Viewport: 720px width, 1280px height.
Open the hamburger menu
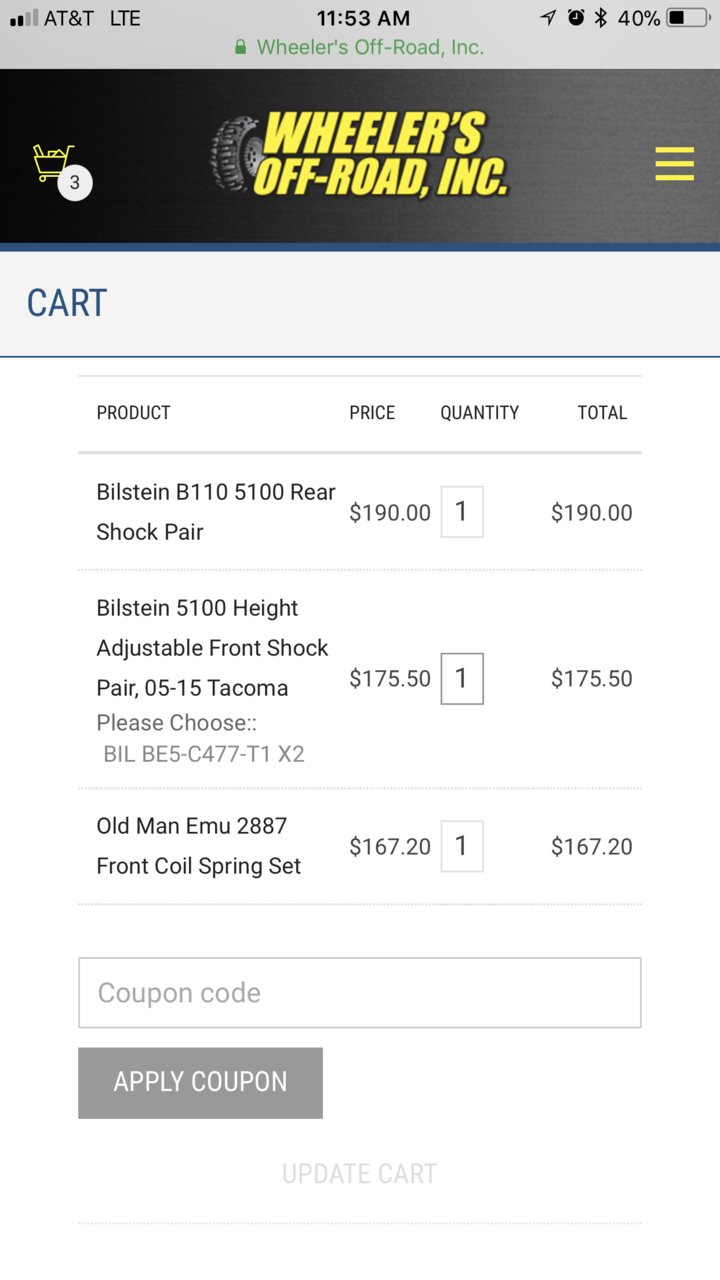(x=675, y=163)
